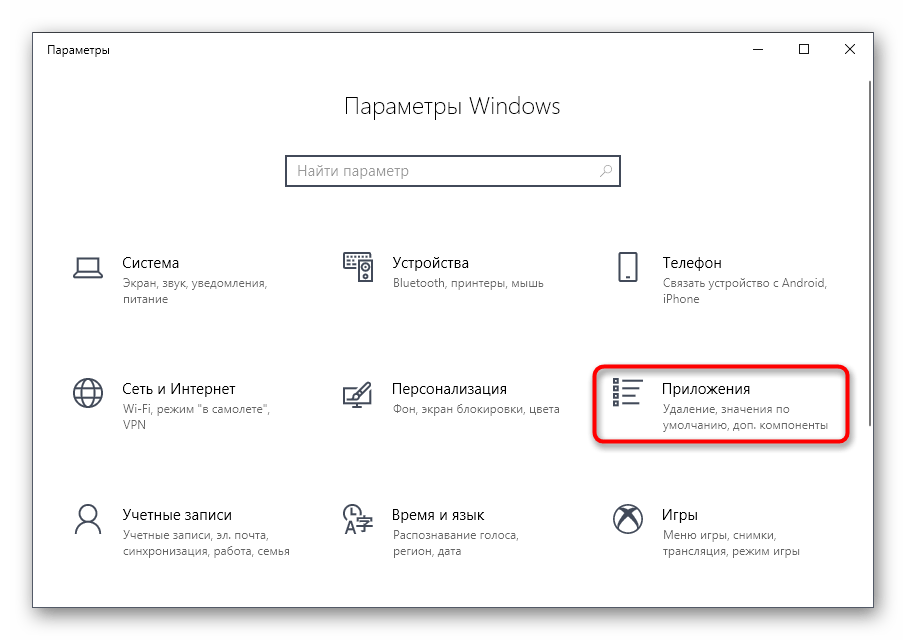
Task: Open the Устройства category text
Action: coord(430,263)
